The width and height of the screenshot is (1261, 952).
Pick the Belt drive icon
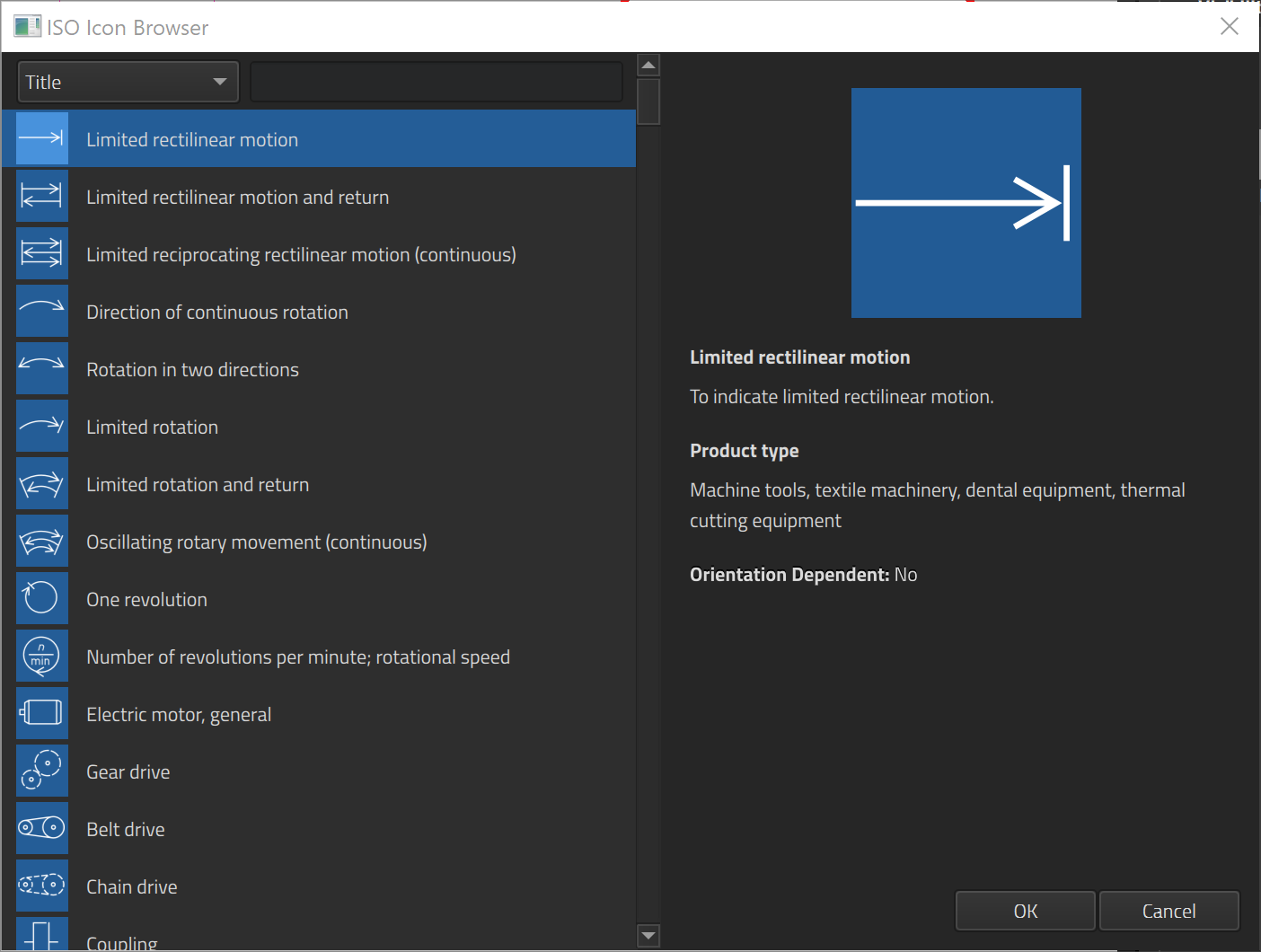coord(42,829)
